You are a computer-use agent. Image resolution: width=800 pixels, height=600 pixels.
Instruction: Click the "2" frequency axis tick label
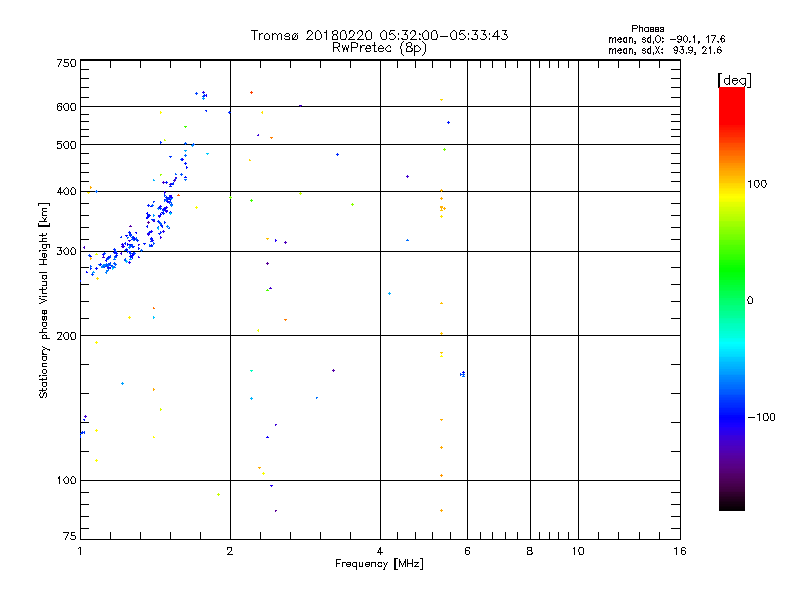[230, 551]
